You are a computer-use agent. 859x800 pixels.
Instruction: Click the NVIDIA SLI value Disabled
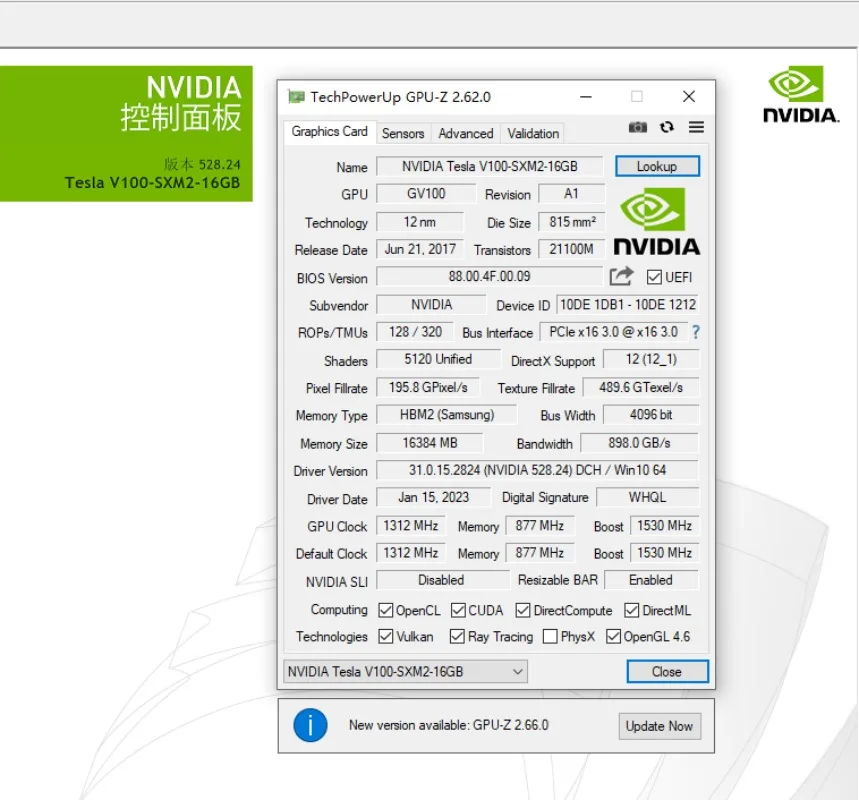point(442,580)
